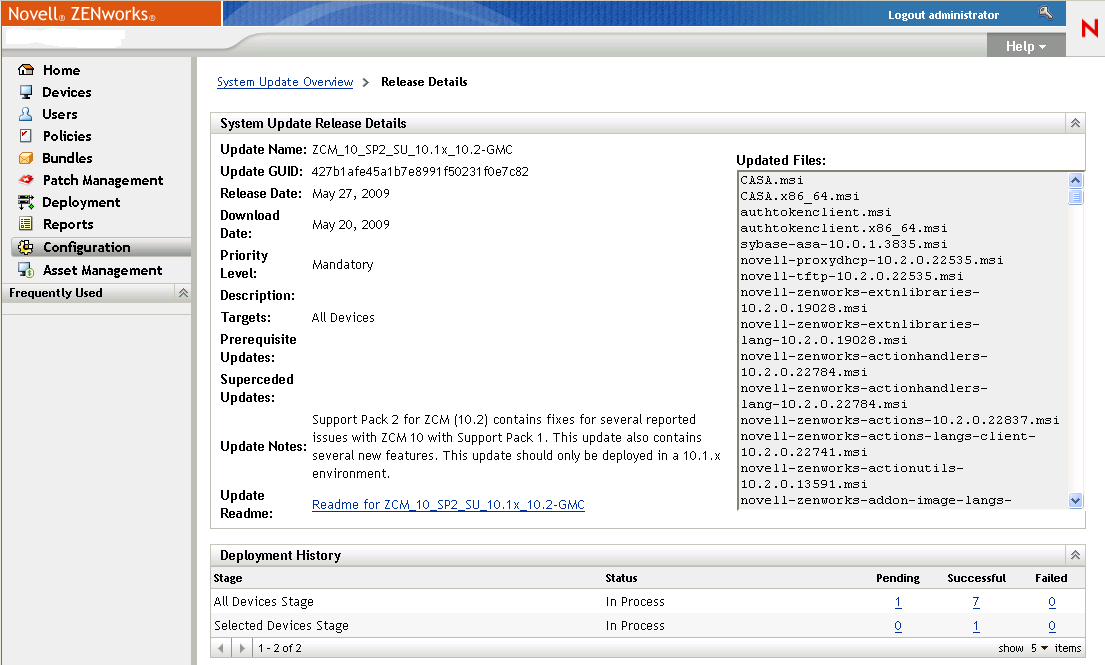Click novell-tftp-10.2.0.22535.msi file entry

pos(851,276)
